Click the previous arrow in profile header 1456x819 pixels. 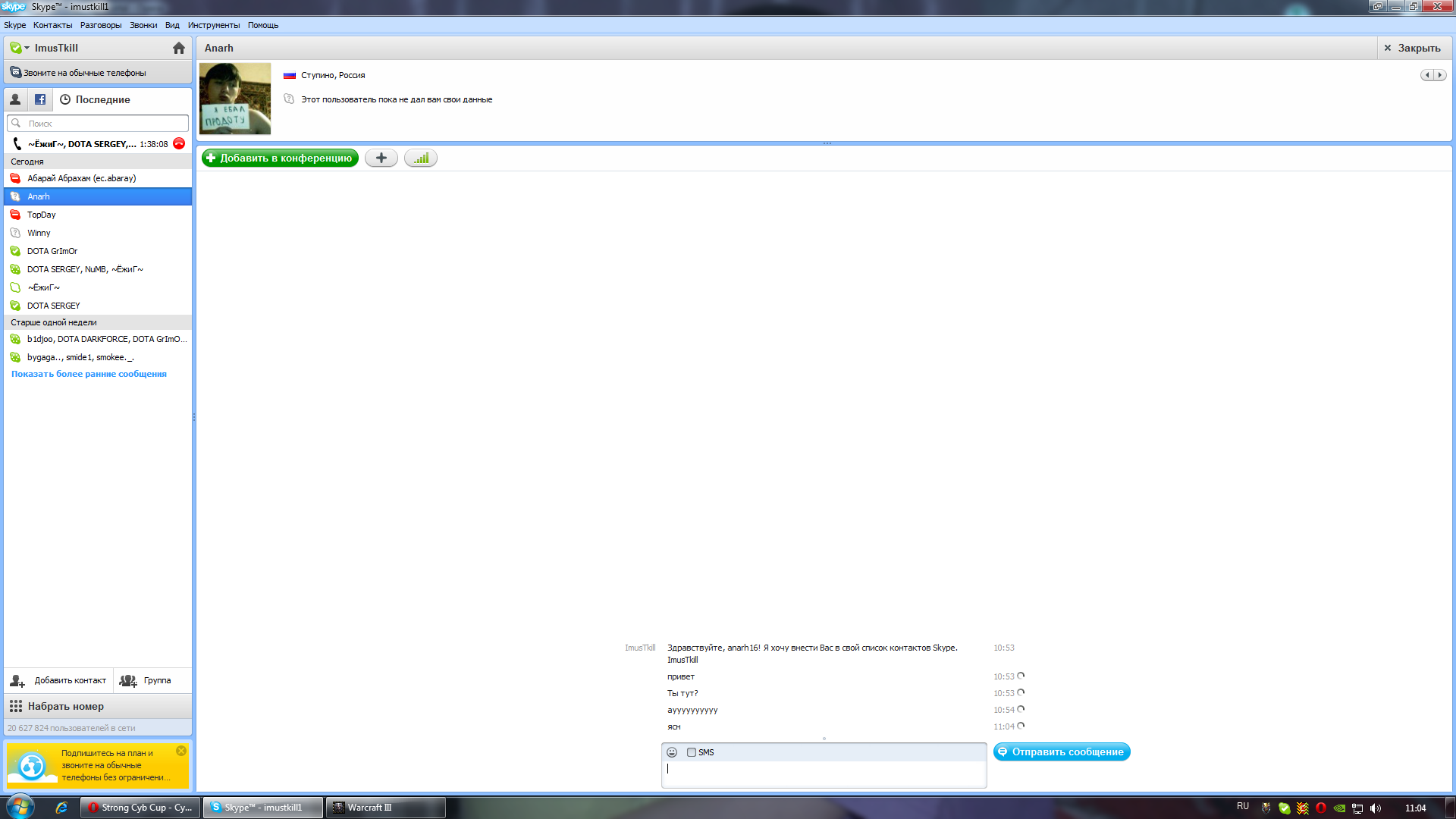pos(1427,75)
